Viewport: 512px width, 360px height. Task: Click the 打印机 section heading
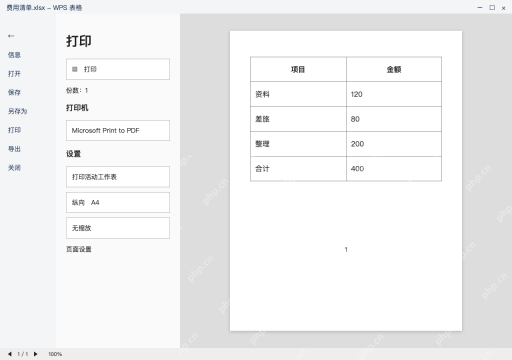click(x=77, y=108)
